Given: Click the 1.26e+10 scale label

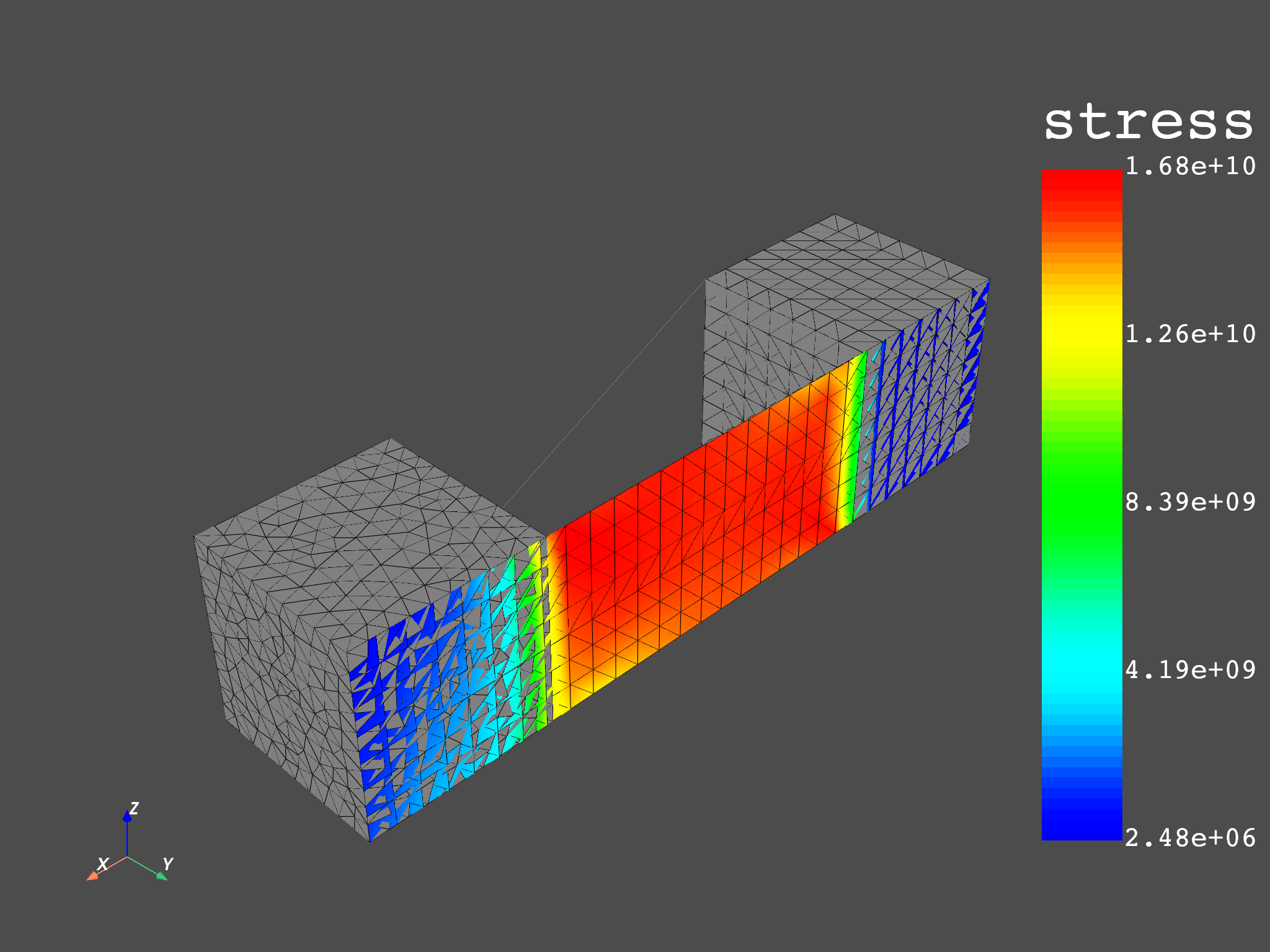Looking at the screenshot, I should click(x=1191, y=334).
